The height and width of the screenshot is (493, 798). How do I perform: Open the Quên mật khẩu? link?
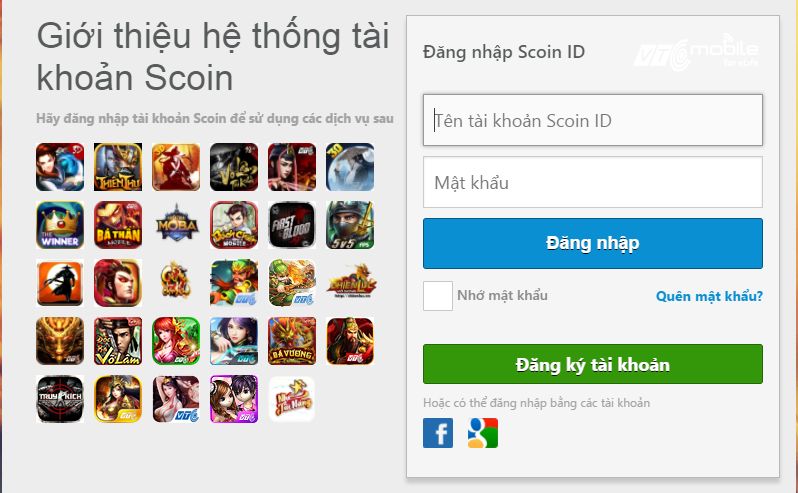point(709,296)
